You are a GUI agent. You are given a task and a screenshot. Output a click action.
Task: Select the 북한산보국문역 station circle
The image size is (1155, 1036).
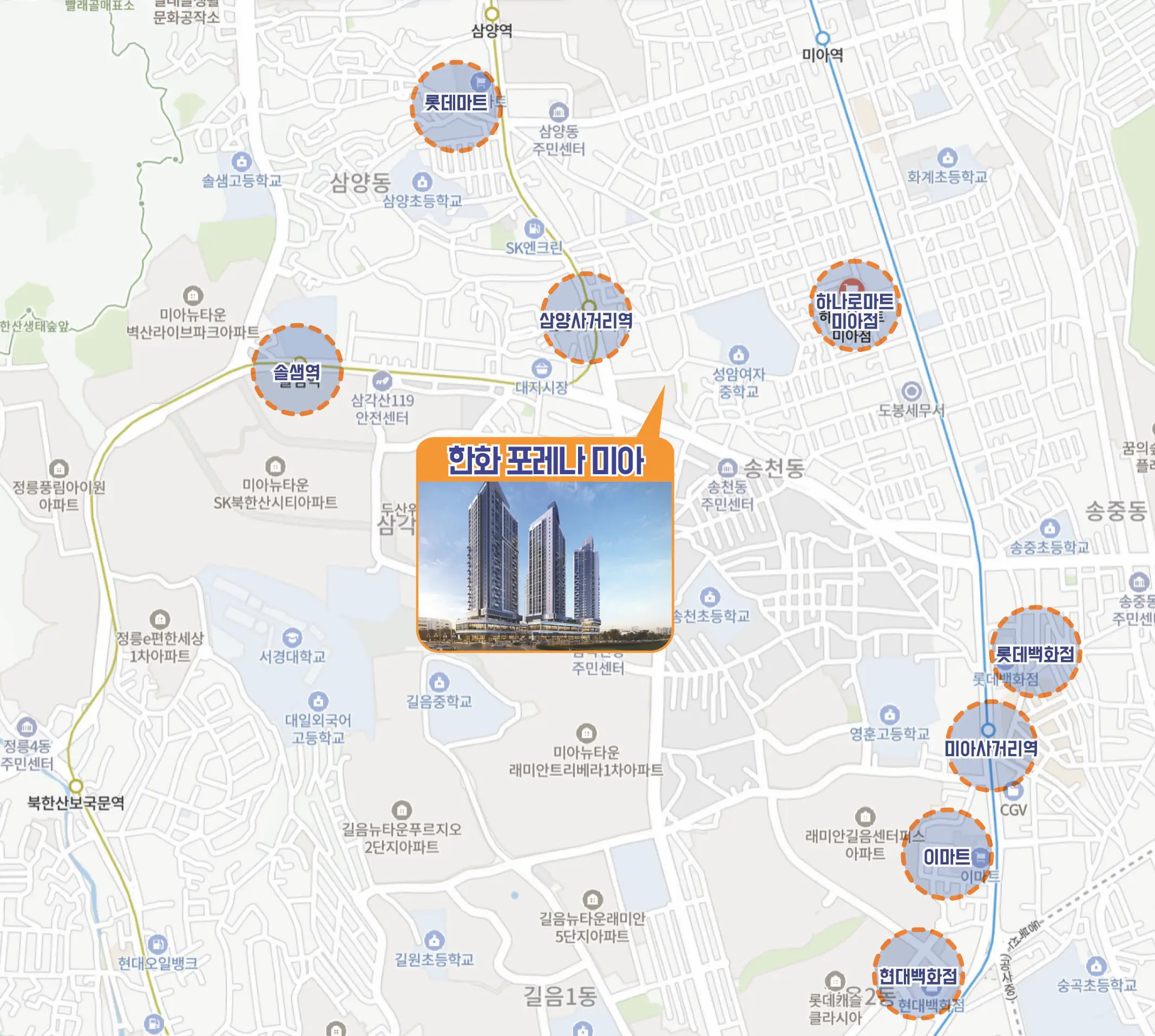(x=76, y=786)
